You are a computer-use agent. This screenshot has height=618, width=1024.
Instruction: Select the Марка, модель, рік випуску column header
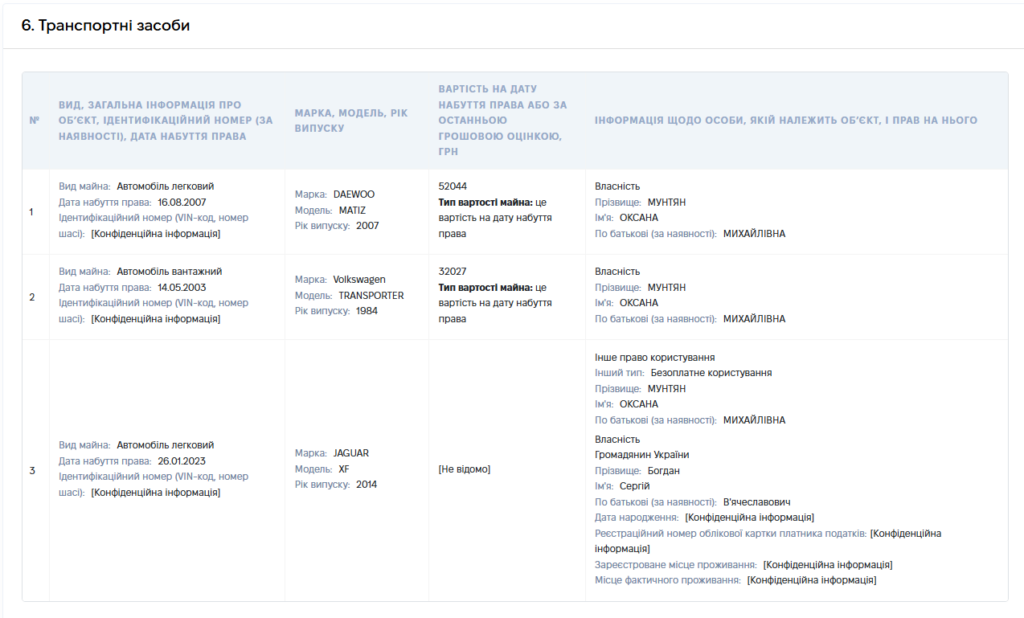point(351,120)
